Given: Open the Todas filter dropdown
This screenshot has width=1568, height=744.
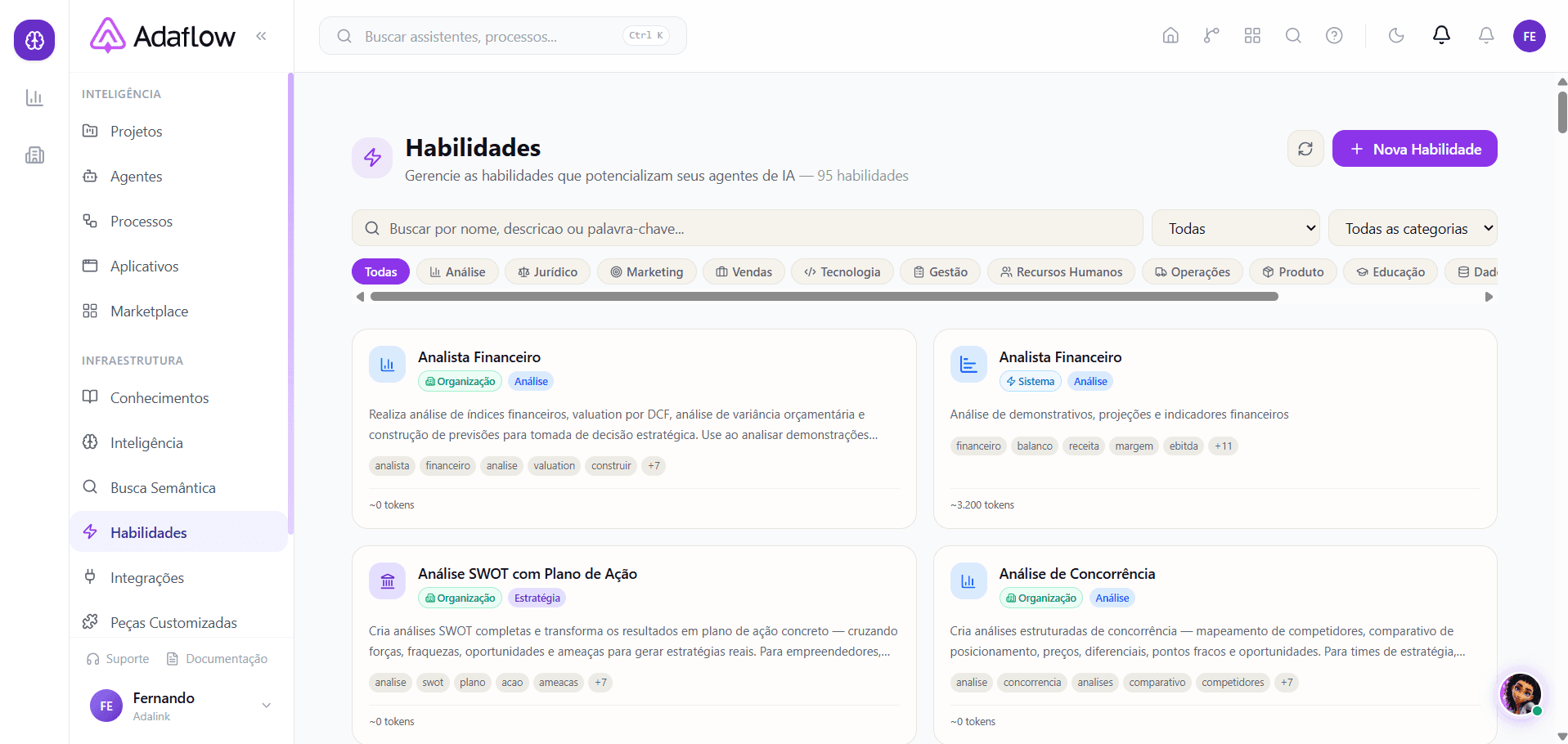Looking at the screenshot, I should point(1235,229).
